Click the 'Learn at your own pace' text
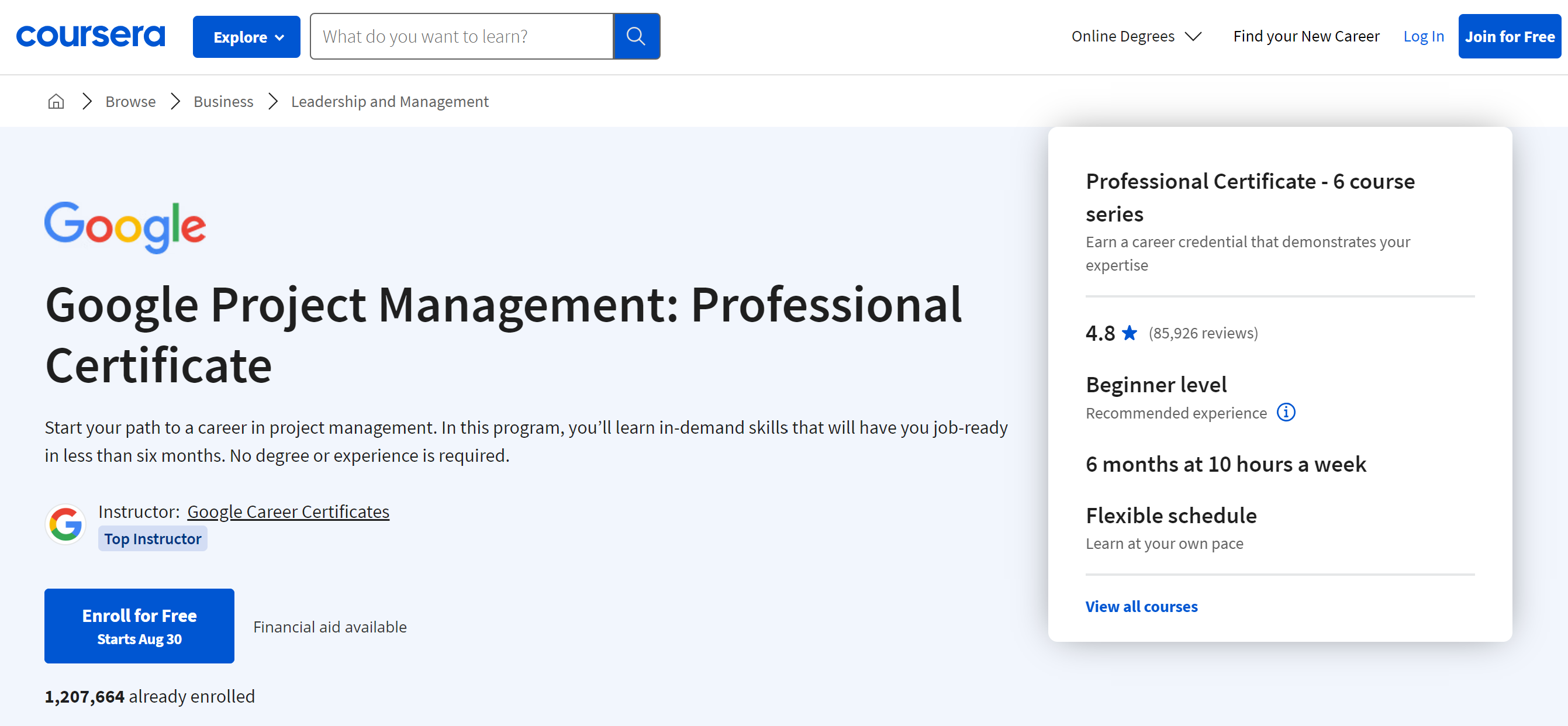Viewport: 1568px width, 726px height. 1165,544
